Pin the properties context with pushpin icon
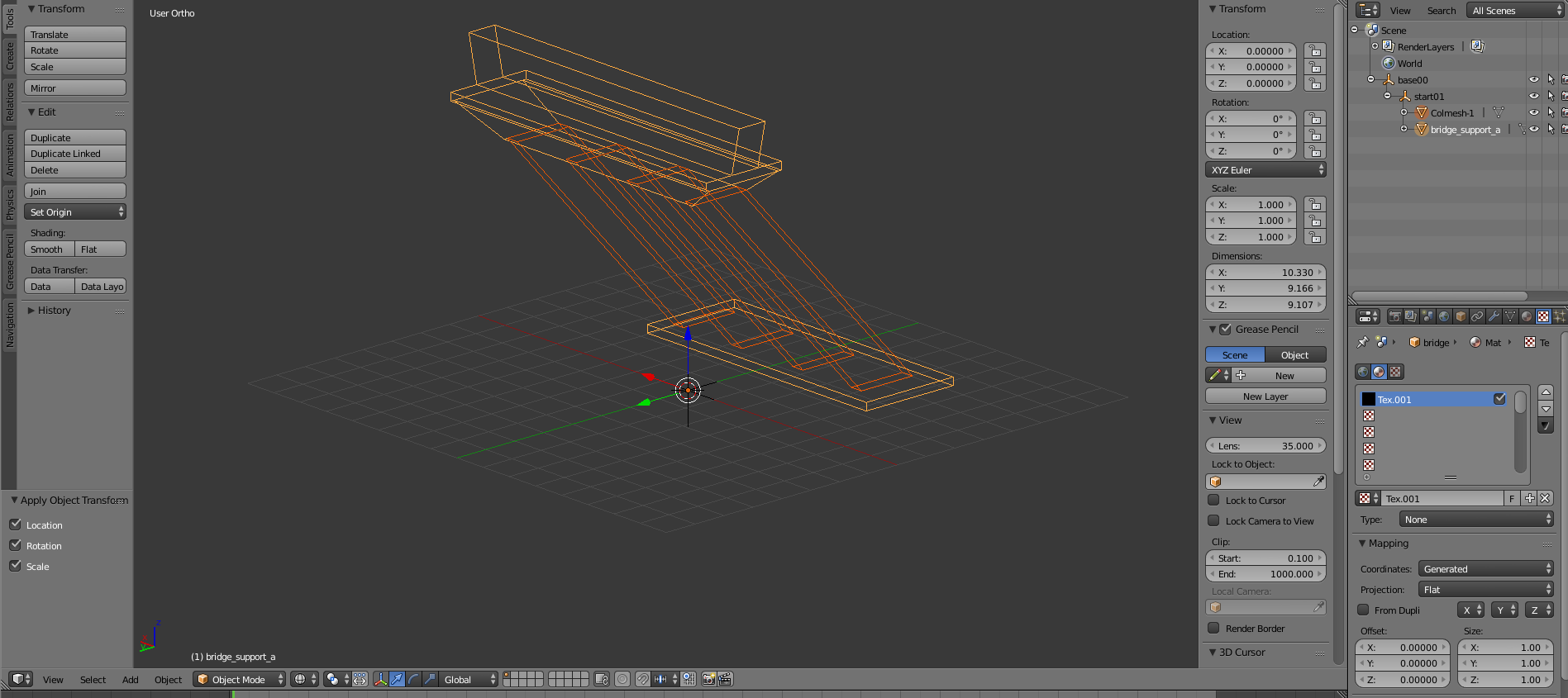Viewport: 1568px width, 698px height. tap(1363, 342)
